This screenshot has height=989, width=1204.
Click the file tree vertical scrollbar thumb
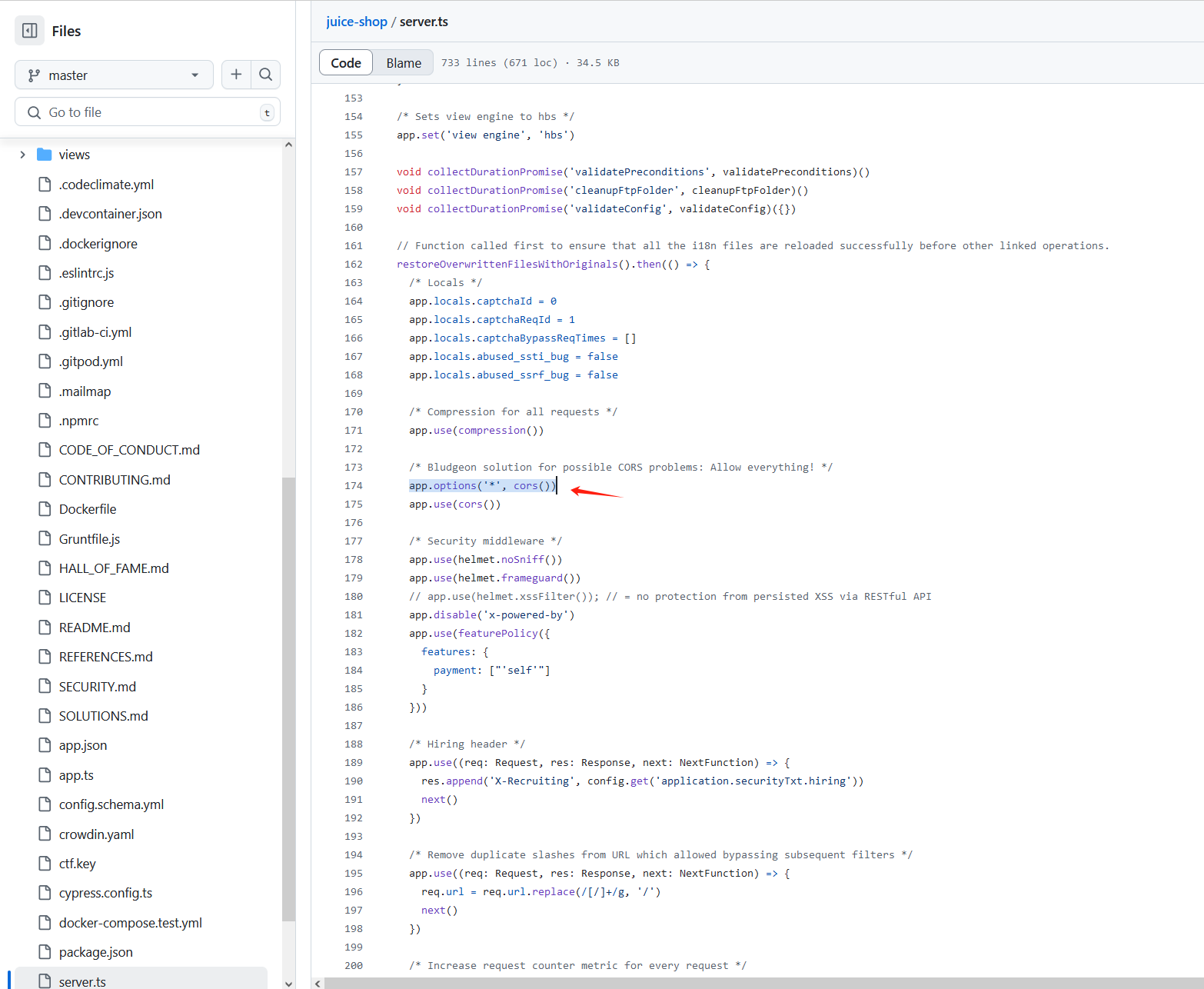[288, 699]
